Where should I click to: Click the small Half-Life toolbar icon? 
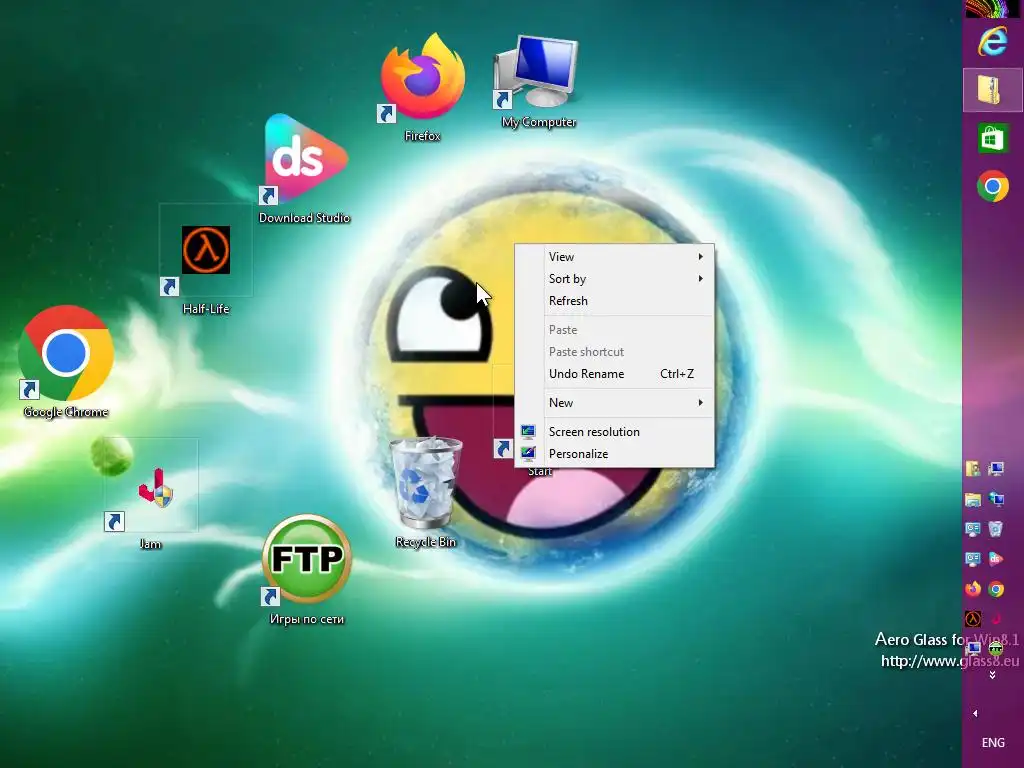(973, 618)
